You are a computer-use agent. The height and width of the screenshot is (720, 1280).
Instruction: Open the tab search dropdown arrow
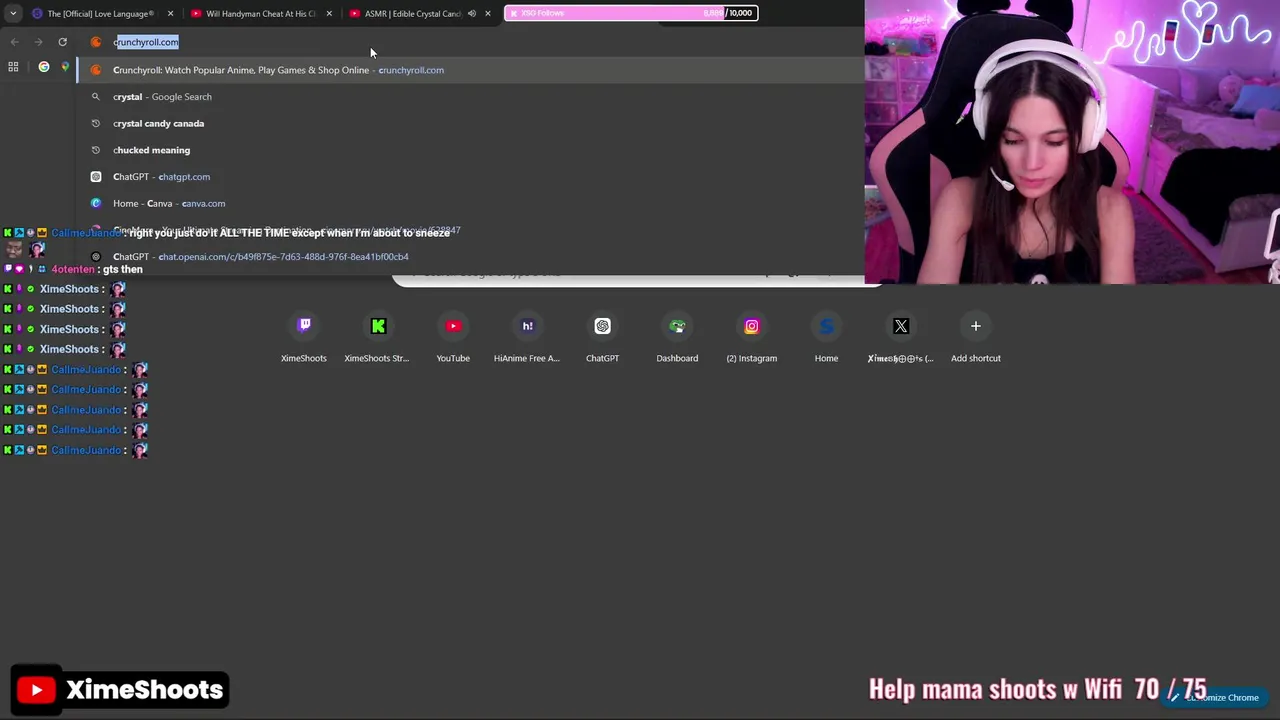click(13, 13)
